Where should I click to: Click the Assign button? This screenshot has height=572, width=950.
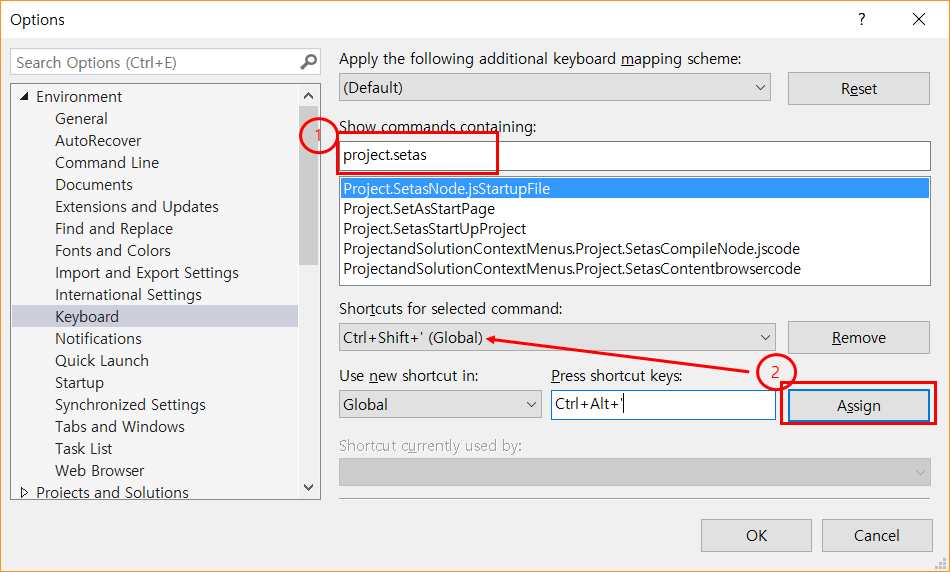pyautogui.click(x=859, y=405)
